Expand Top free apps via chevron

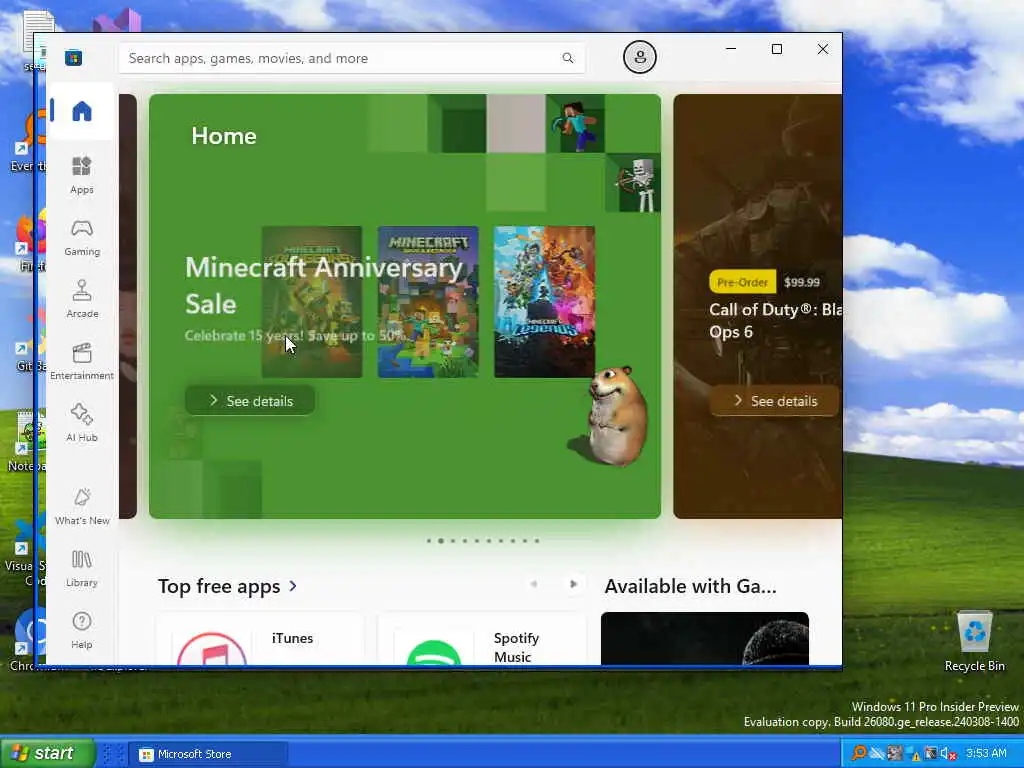coord(293,586)
